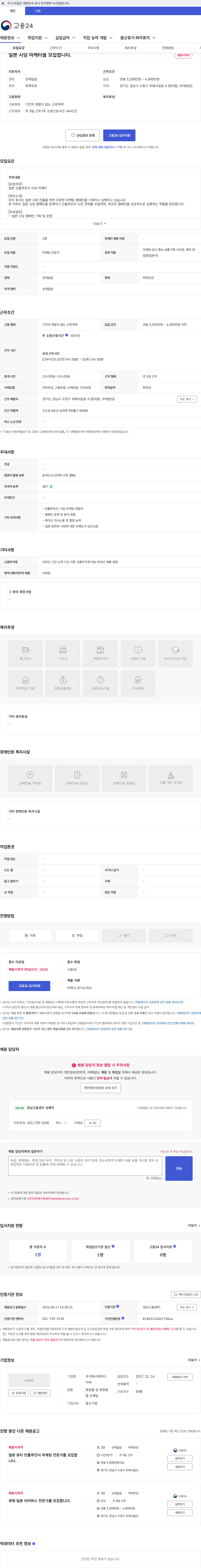Expand the 직업 능력 개발 menu

tap(98, 38)
